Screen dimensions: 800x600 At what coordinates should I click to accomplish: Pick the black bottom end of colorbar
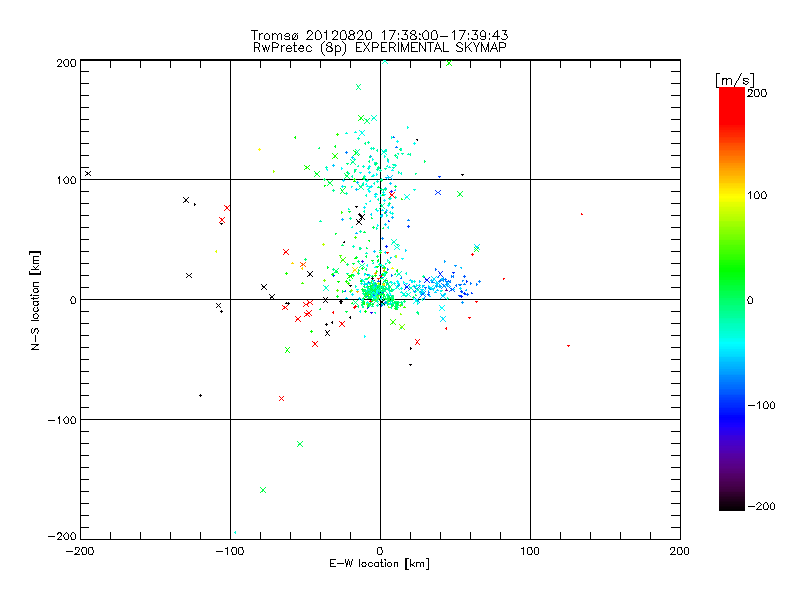pos(732,505)
